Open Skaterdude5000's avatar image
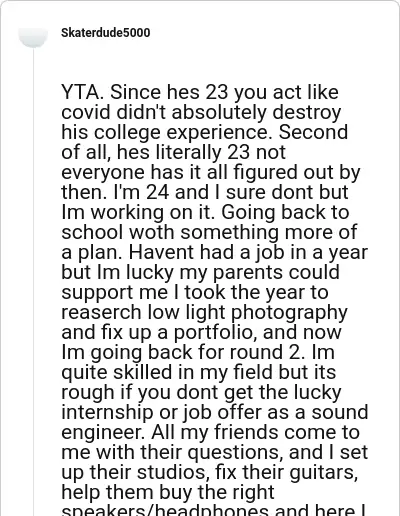Screen dimensions: 400x516 33,37
